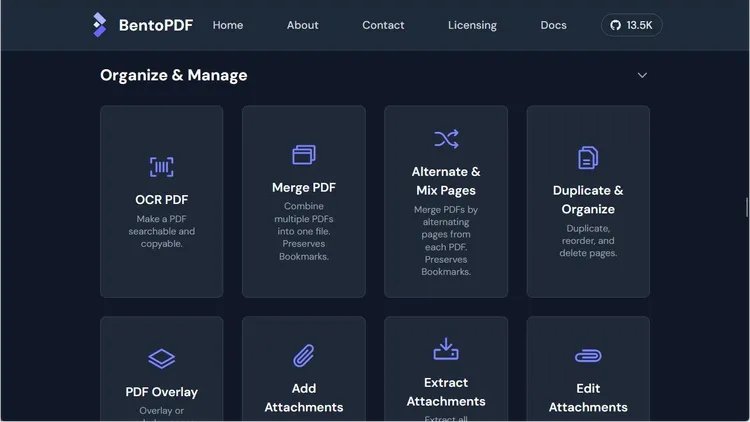Screen dimensions: 750x422
Task: Click 'Merge PDFs by alternating pages' description
Action: (446, 241)
